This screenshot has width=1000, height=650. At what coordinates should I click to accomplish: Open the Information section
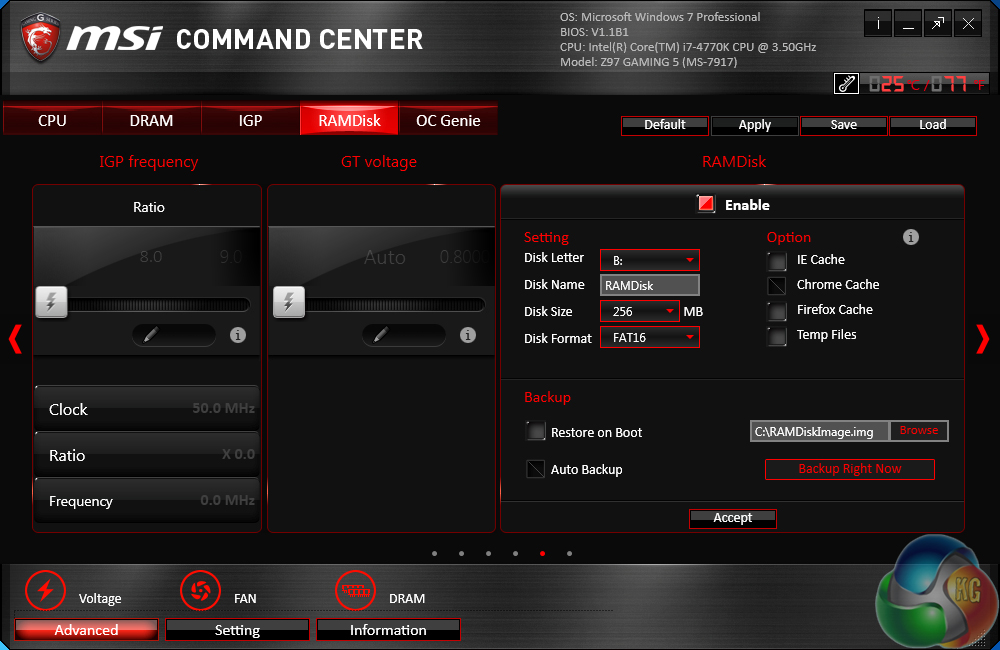click(388, 630)
